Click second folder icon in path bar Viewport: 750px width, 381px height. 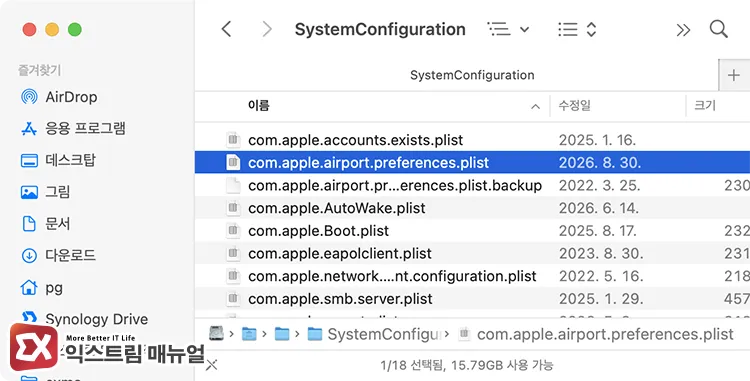282,334
